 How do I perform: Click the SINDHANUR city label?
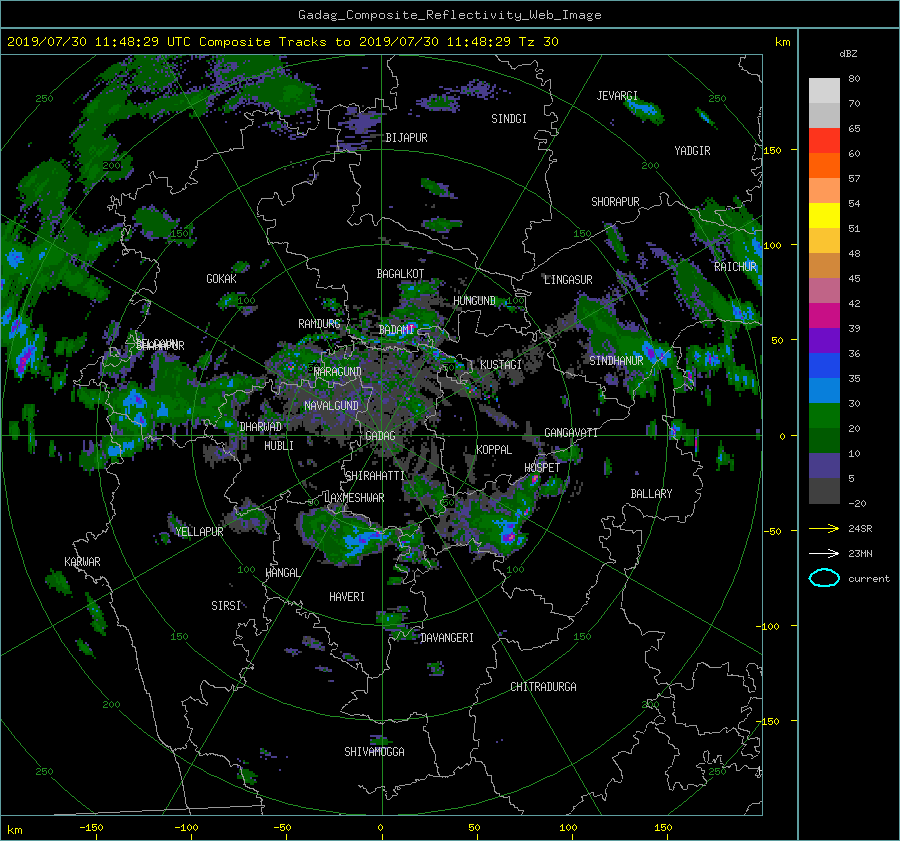(x=616, y=361)
